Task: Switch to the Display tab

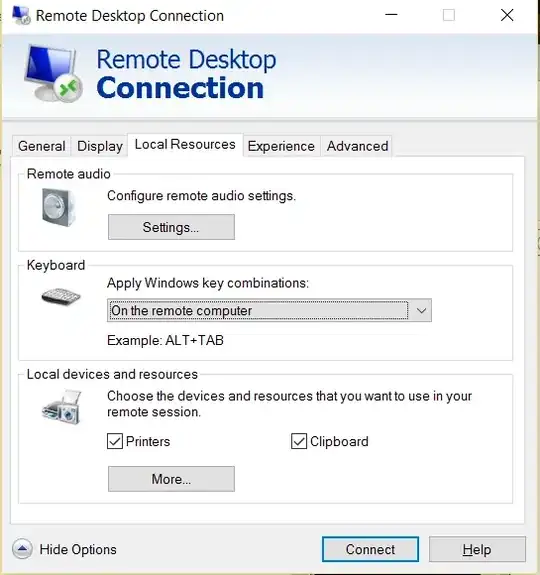Action: point(100,146)
